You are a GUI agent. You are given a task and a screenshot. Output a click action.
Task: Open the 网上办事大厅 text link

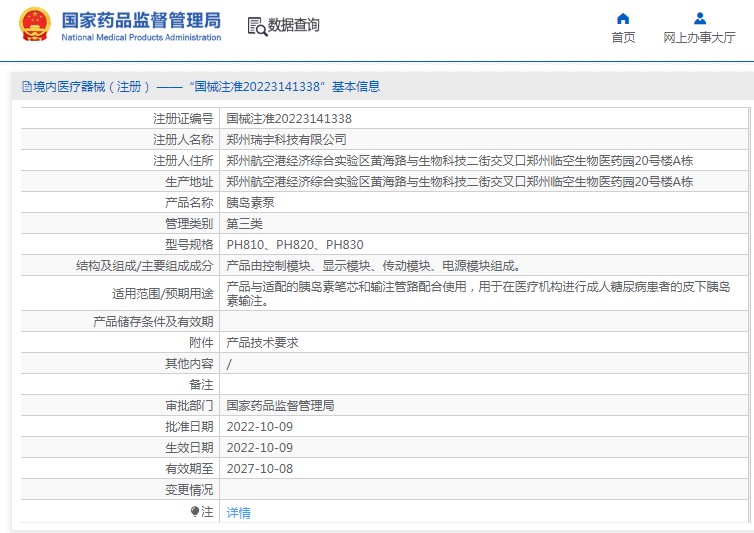tap(699, 38)
